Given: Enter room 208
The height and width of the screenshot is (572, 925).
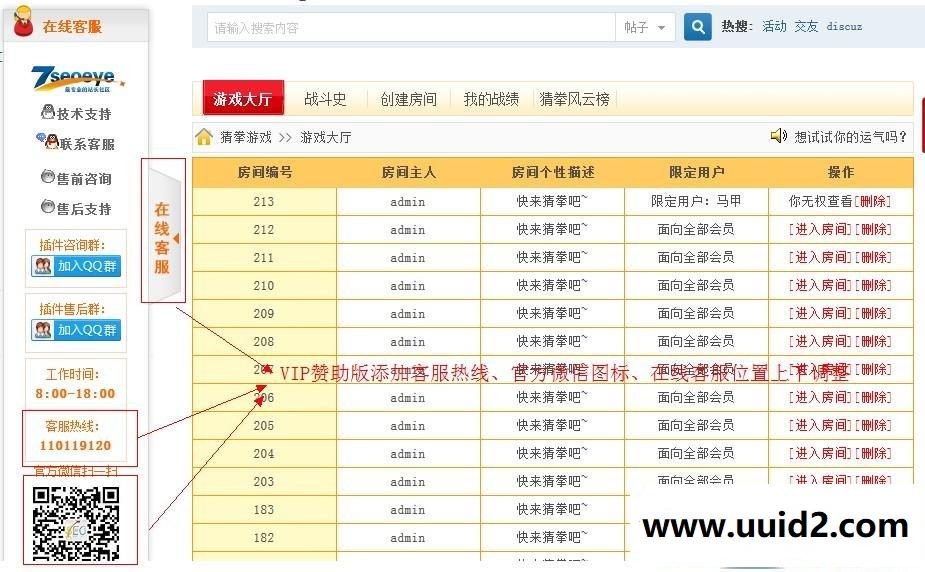Looking at the screenshot, I should [820, 341].
